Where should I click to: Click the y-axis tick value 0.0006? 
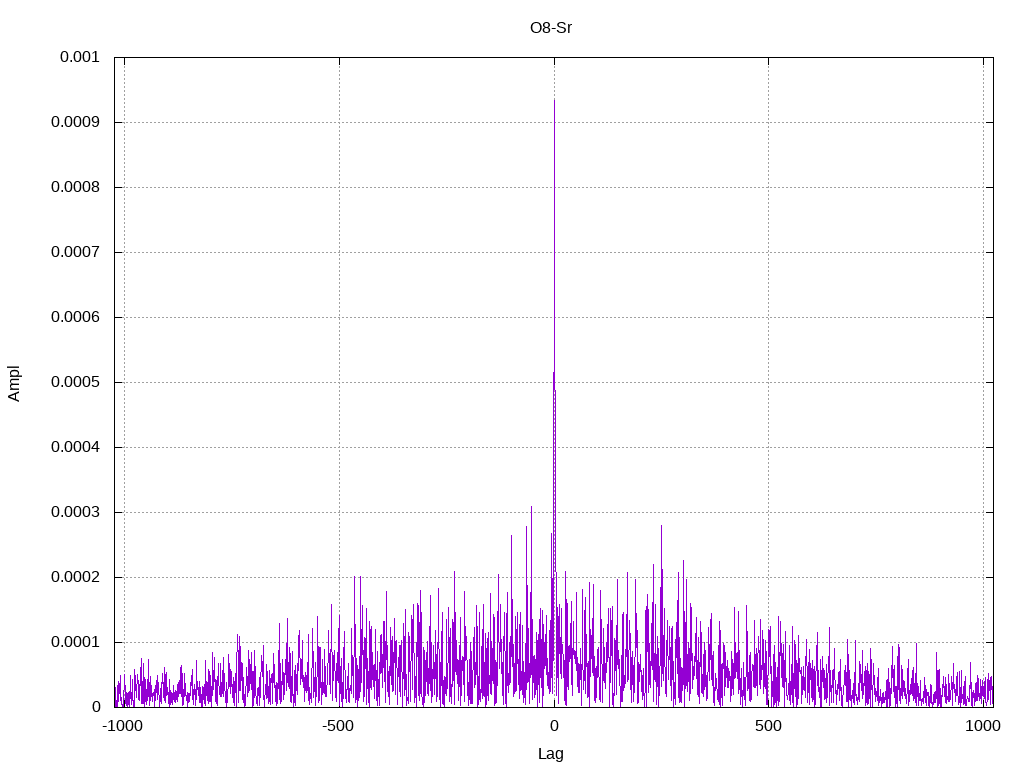(x=75, y=317)
